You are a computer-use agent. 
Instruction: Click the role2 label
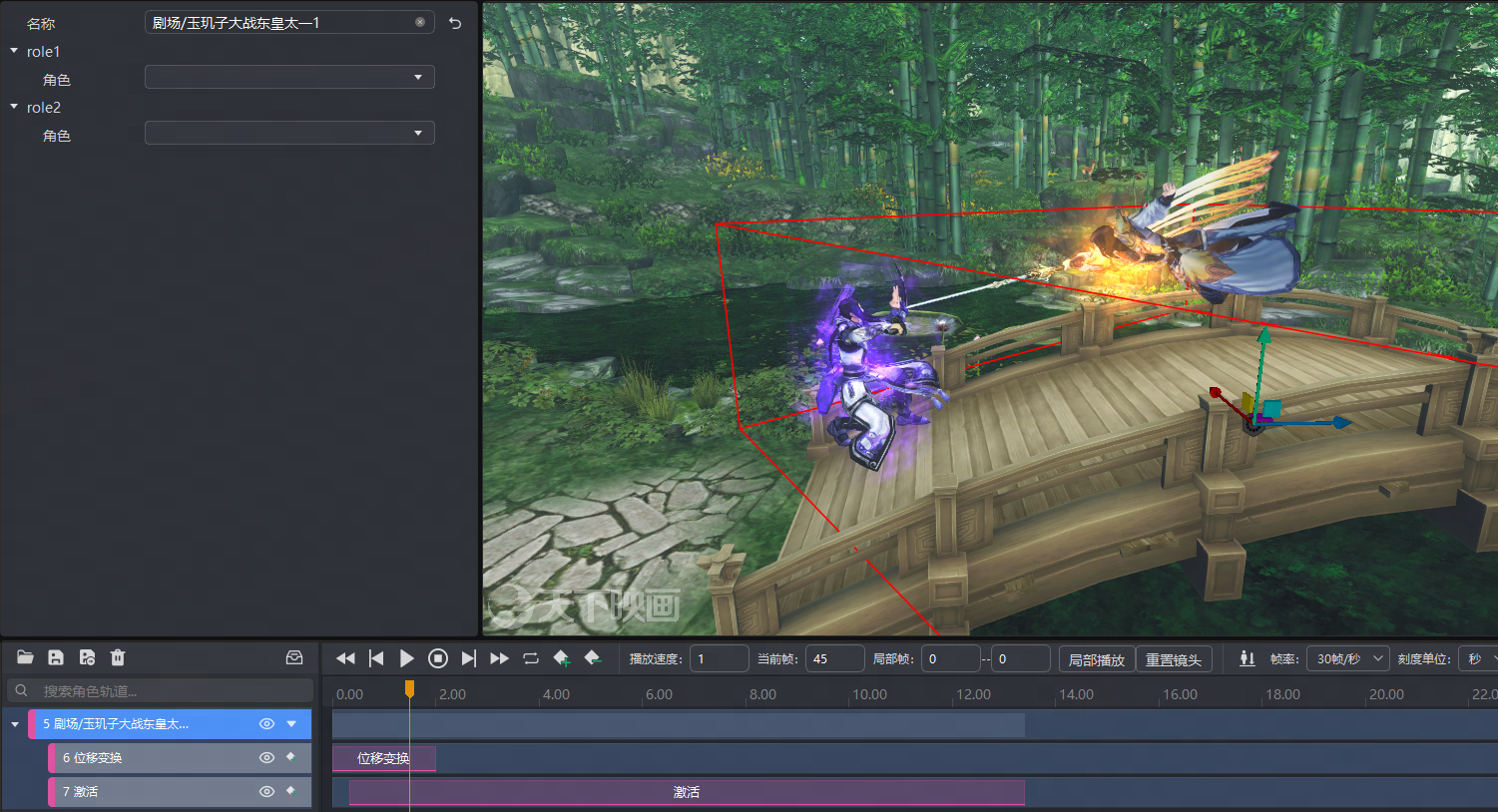click(43, 107)
